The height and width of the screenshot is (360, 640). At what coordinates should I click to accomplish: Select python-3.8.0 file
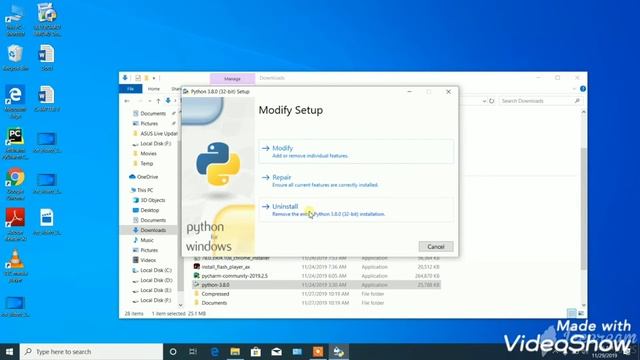coord(215,285)
